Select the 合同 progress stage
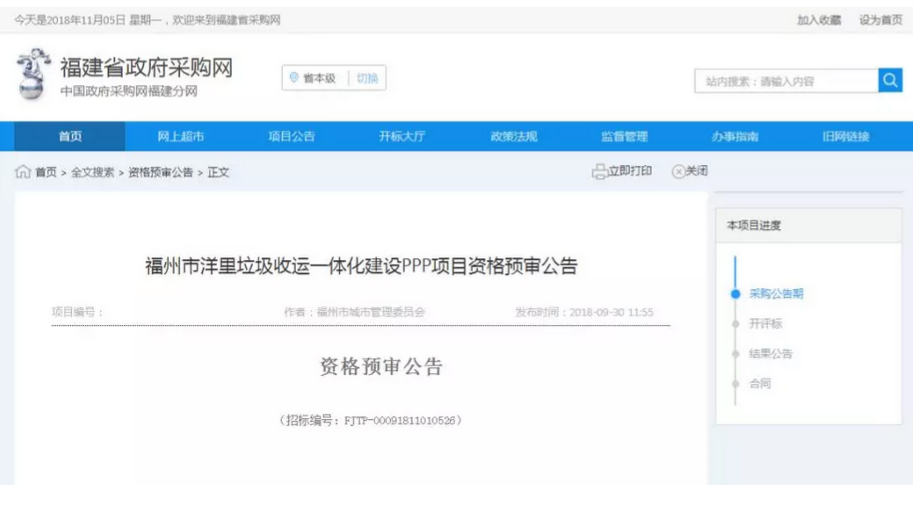The height and width of the screenshot is (519, 915). click(x=760, y=384)
